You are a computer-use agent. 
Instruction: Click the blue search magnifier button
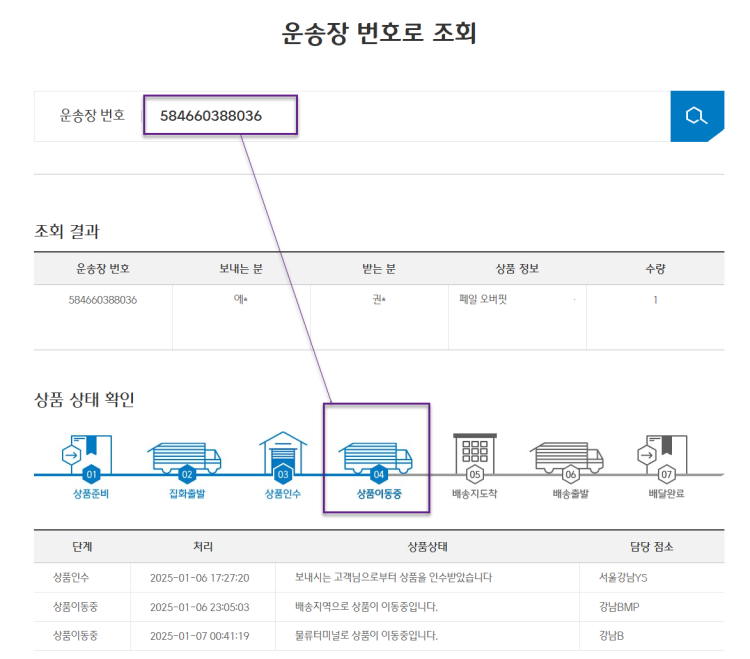tap(697, 116)
